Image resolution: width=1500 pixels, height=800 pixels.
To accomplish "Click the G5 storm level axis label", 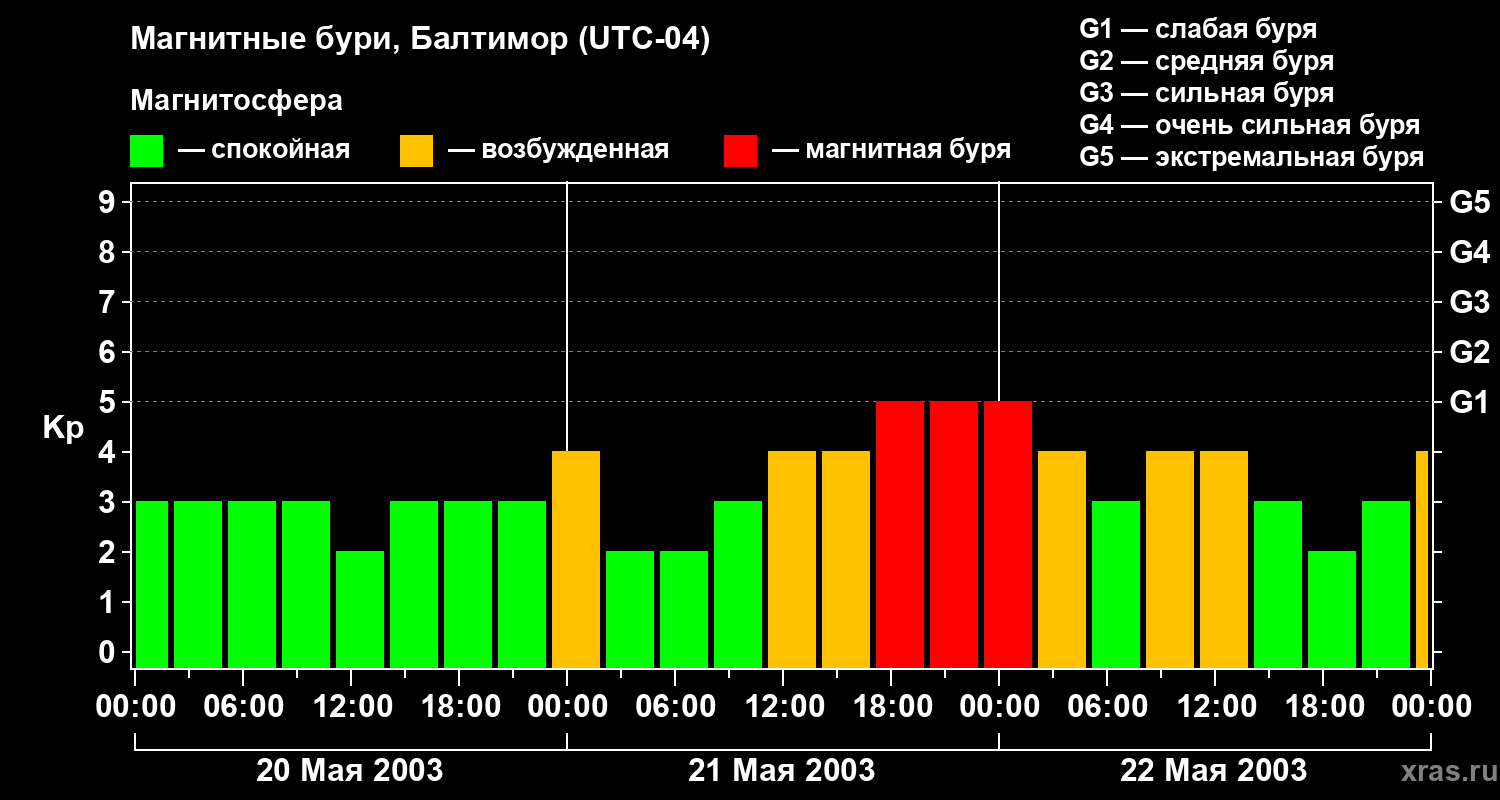I will point(1469,202).
